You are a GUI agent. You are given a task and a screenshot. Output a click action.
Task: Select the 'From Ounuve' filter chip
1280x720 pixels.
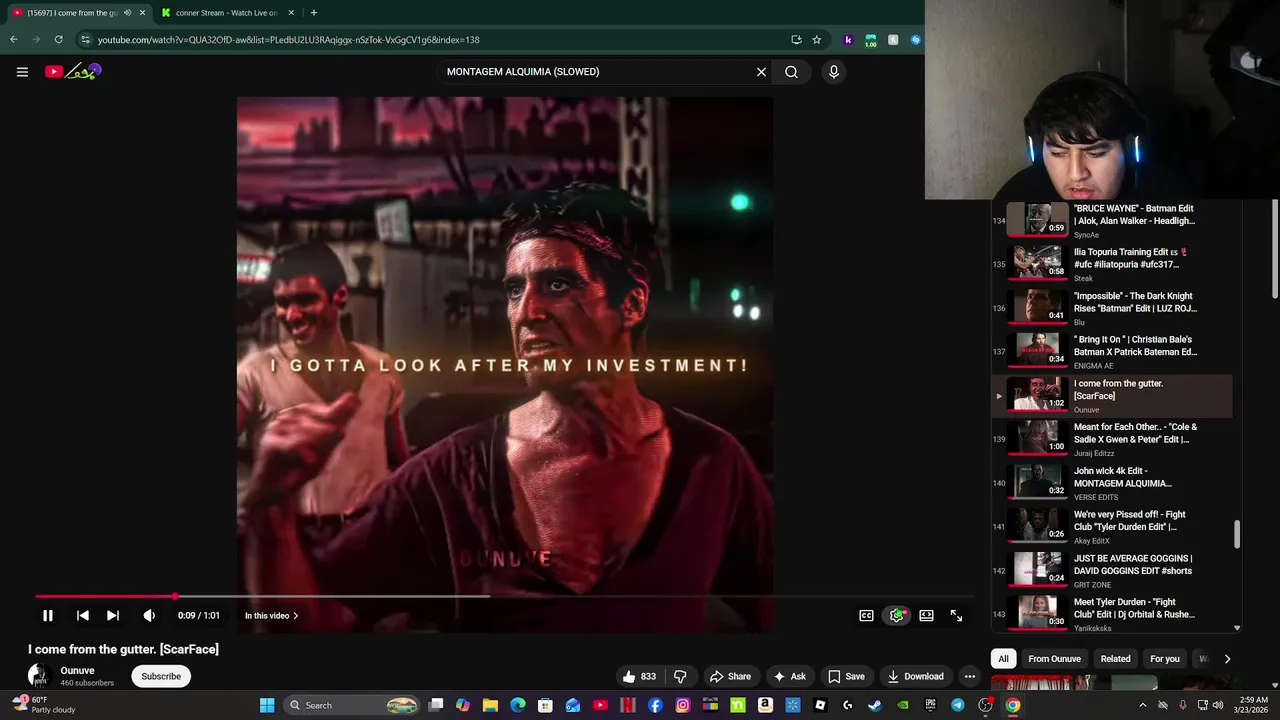coord(1054,659)
